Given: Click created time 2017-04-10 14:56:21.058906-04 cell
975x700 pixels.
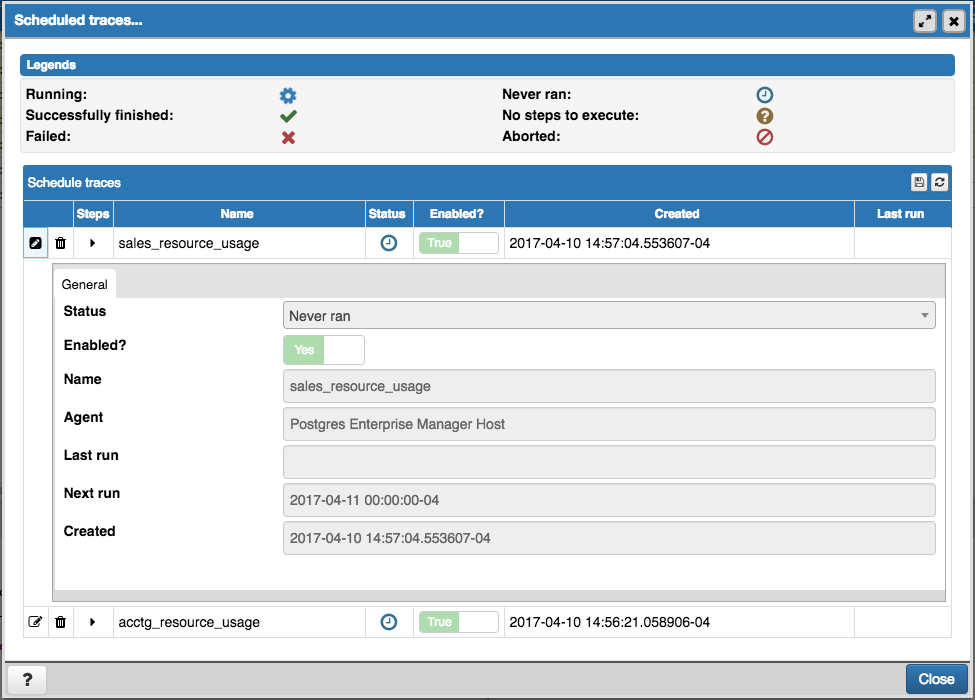Looking at the screenshot, I should pos(679,622).
